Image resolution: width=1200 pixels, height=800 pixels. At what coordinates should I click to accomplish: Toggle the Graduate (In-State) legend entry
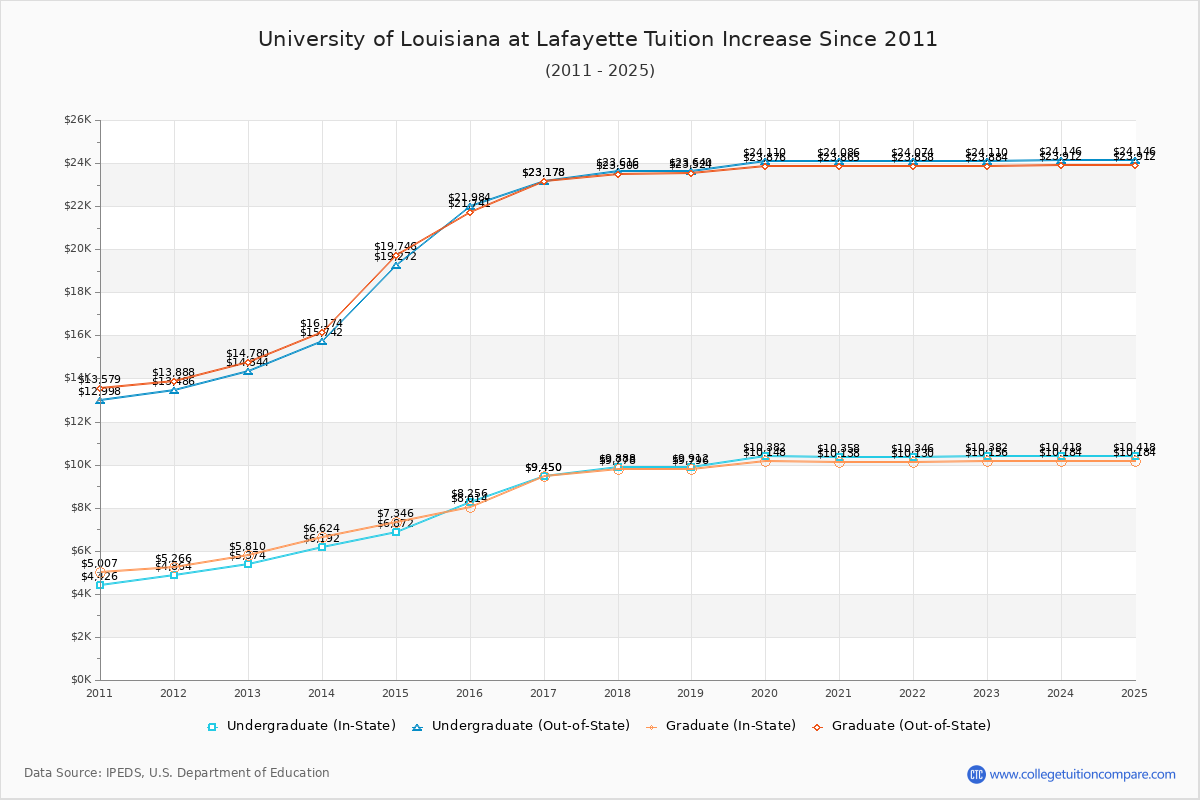pyautogui.click(x=721, y=726)
